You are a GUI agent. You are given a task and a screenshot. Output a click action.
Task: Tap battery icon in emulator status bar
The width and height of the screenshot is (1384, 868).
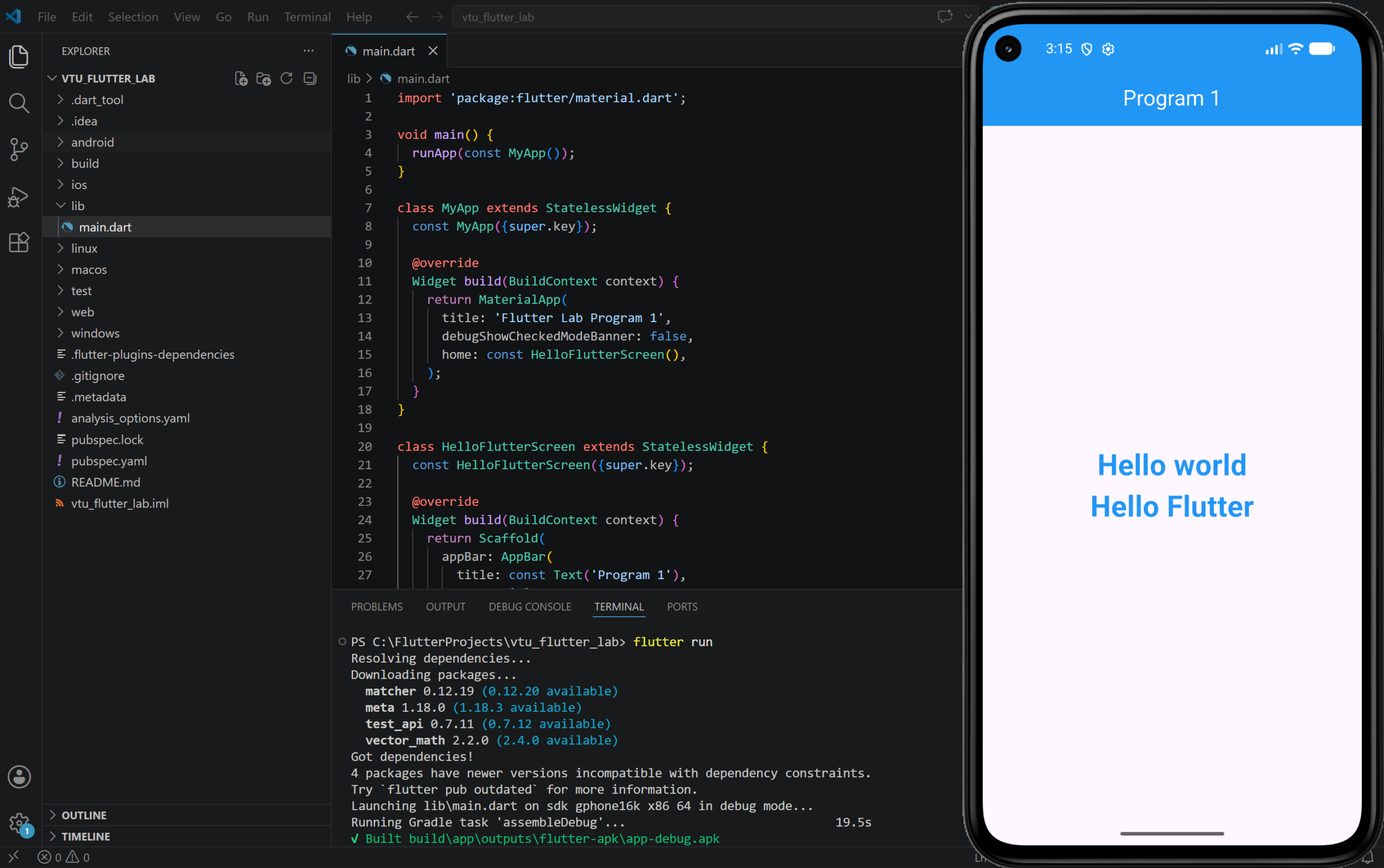1322,49
